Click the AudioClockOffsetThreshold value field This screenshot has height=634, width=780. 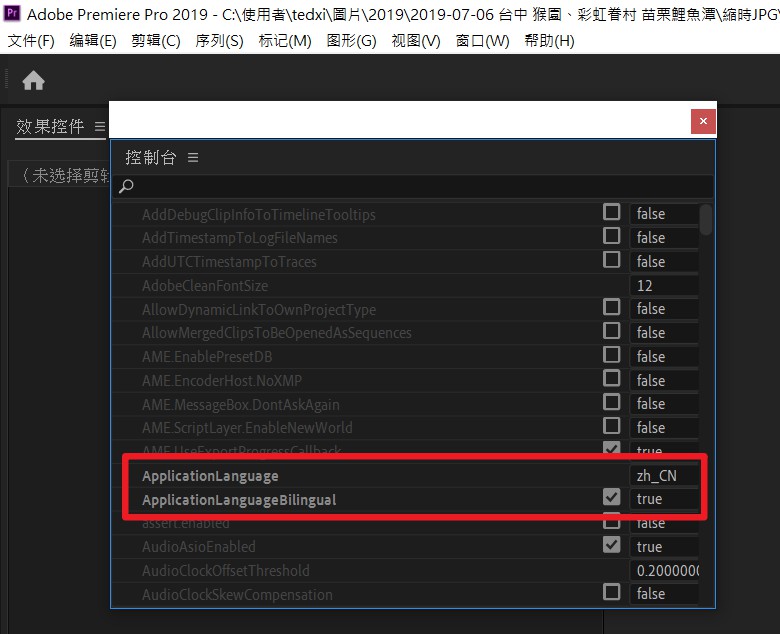[x=664, y=571]
